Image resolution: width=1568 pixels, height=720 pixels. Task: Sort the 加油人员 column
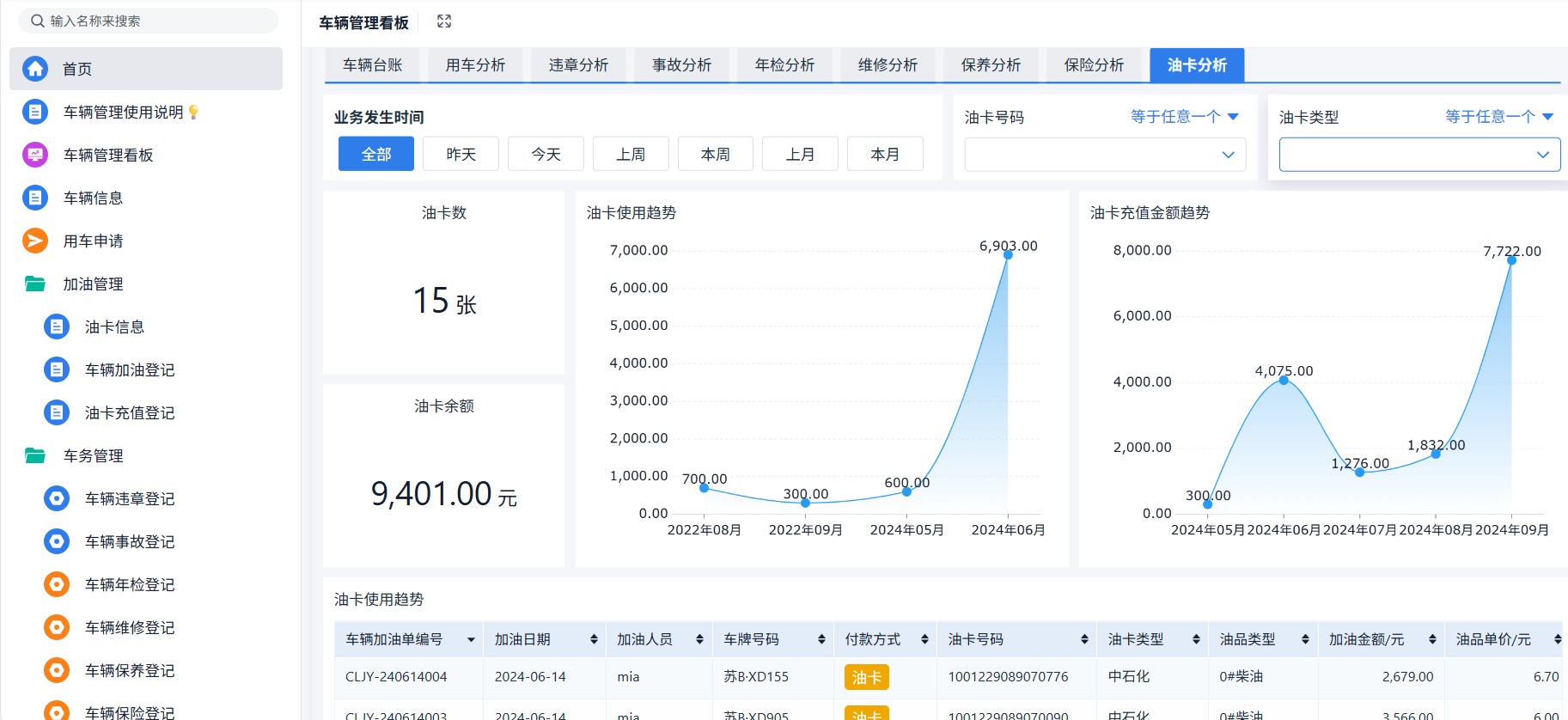tap(699, 639)
